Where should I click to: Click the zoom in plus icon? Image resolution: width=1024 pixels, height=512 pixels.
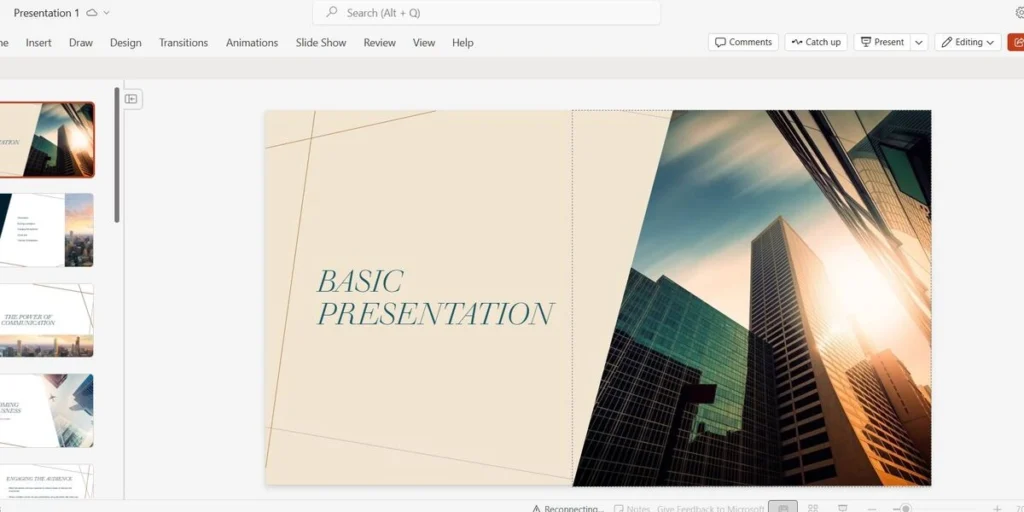(x=997, y=508)
